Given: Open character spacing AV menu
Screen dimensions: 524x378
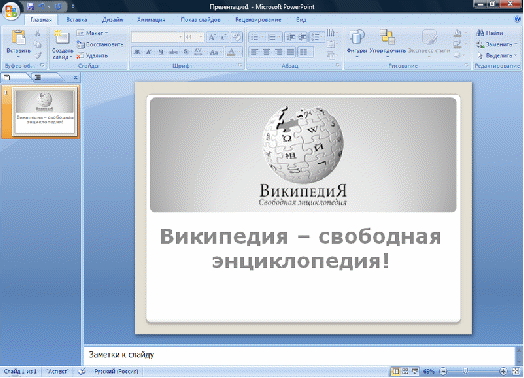Looking at the screenshot, I should click(x=199, y=52).
